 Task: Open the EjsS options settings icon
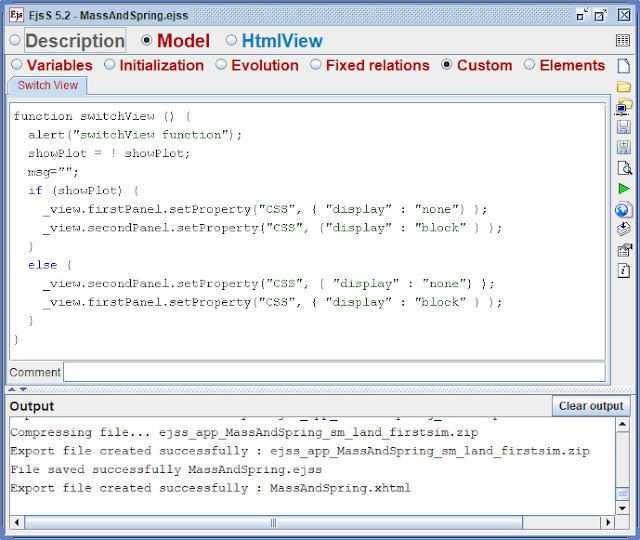624,250
